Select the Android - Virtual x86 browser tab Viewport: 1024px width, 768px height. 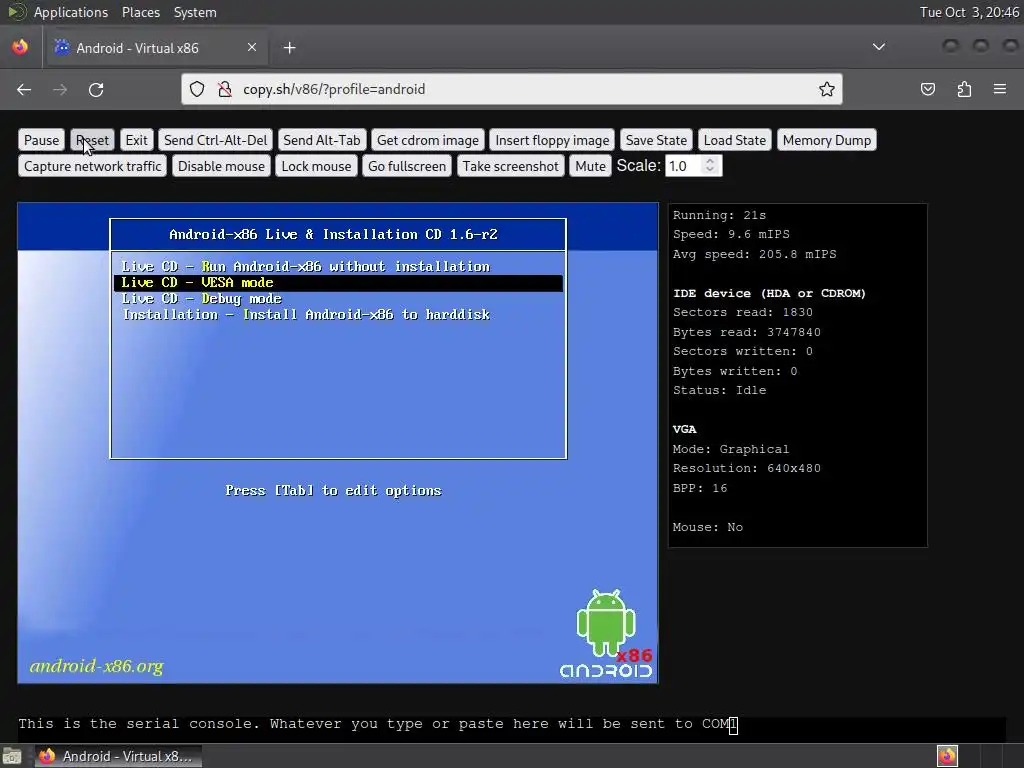click(x=155, y=48)
